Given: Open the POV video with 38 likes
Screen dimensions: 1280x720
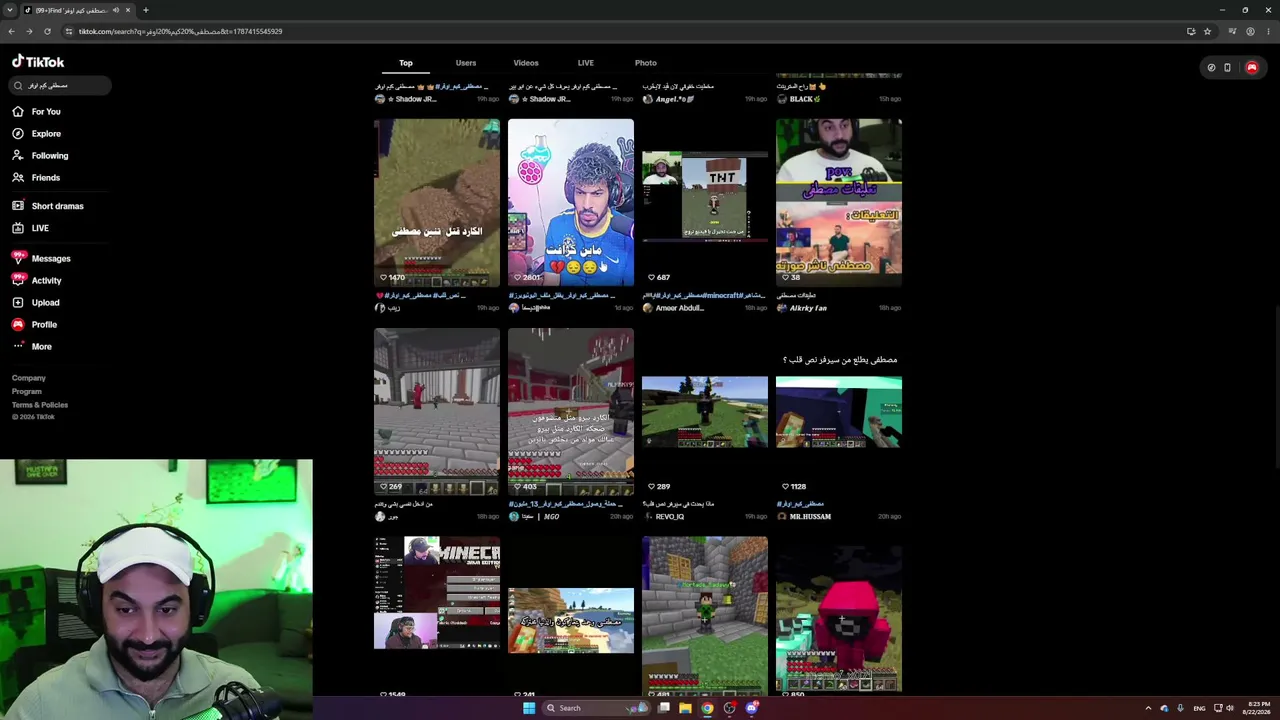Looking at the screenshot, I should click(839, 203).
